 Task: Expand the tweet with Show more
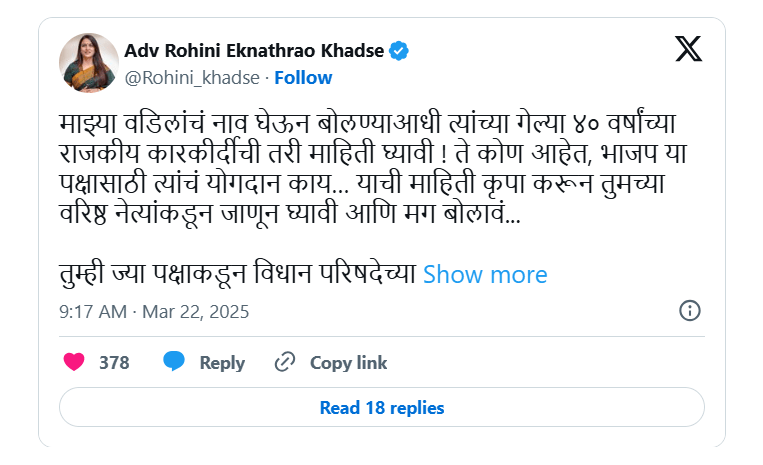[485, 275]
